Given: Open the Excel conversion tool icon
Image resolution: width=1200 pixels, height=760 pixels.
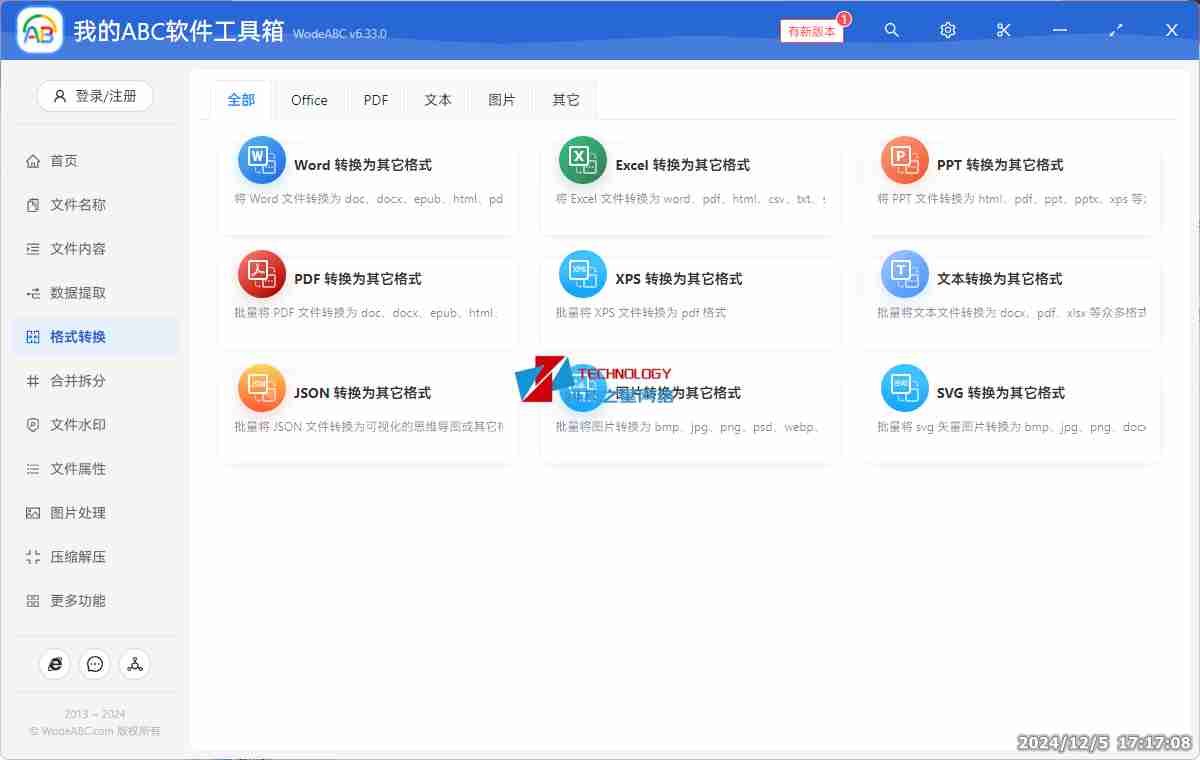Looking at the screenshot, I should (583, 159).
